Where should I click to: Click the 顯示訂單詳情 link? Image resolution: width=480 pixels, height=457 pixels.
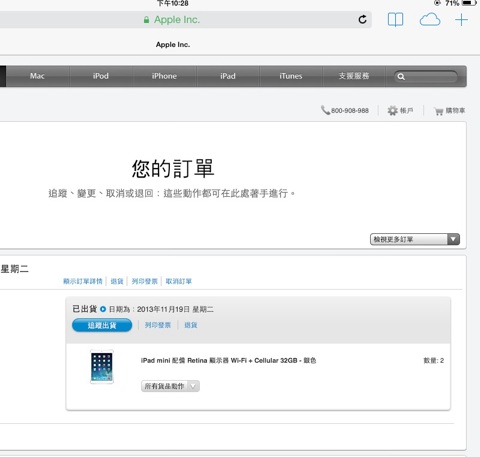coord(83,281)
